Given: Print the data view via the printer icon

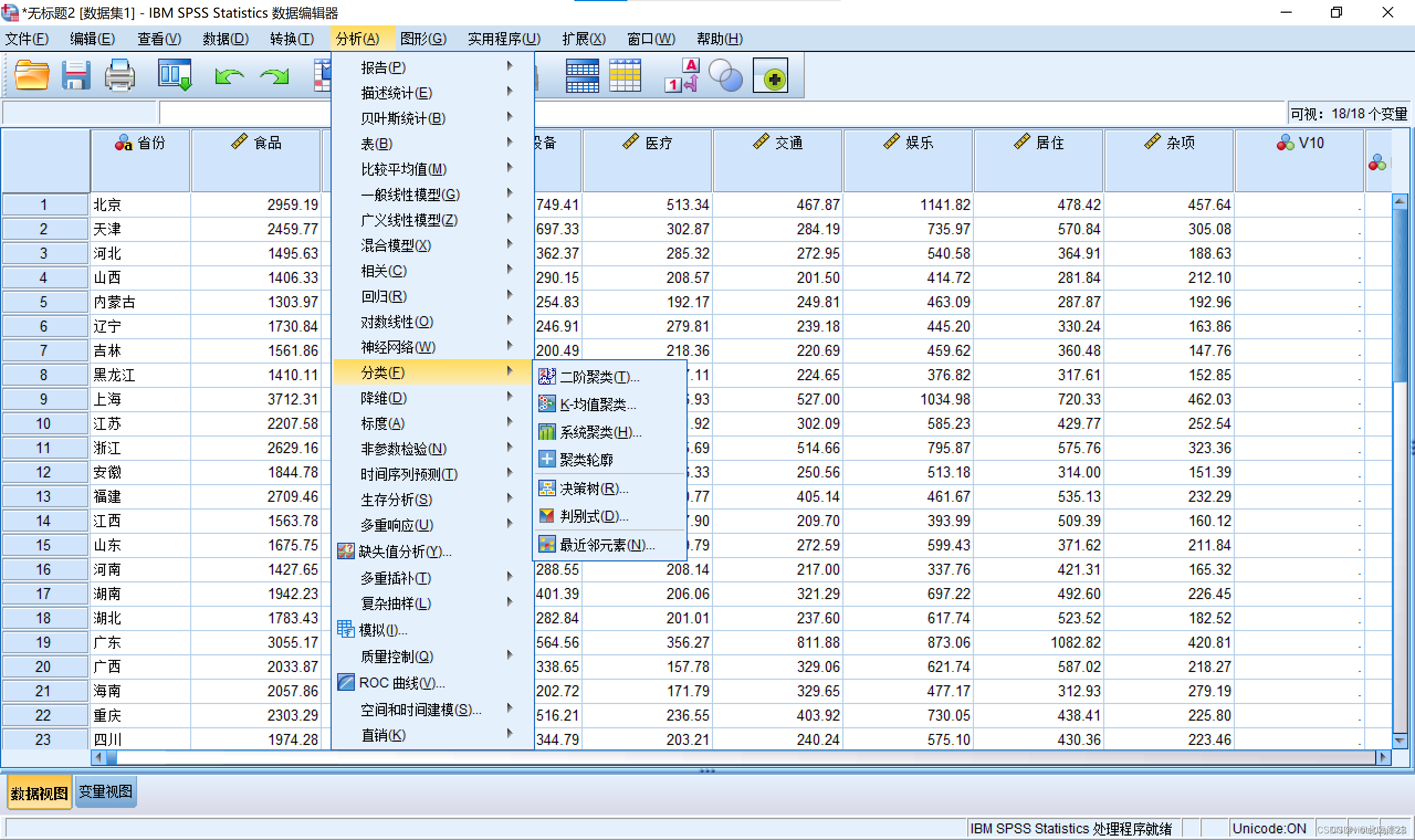Looking at the screenshot, I should pyautogui.click(x=119, y=74).
